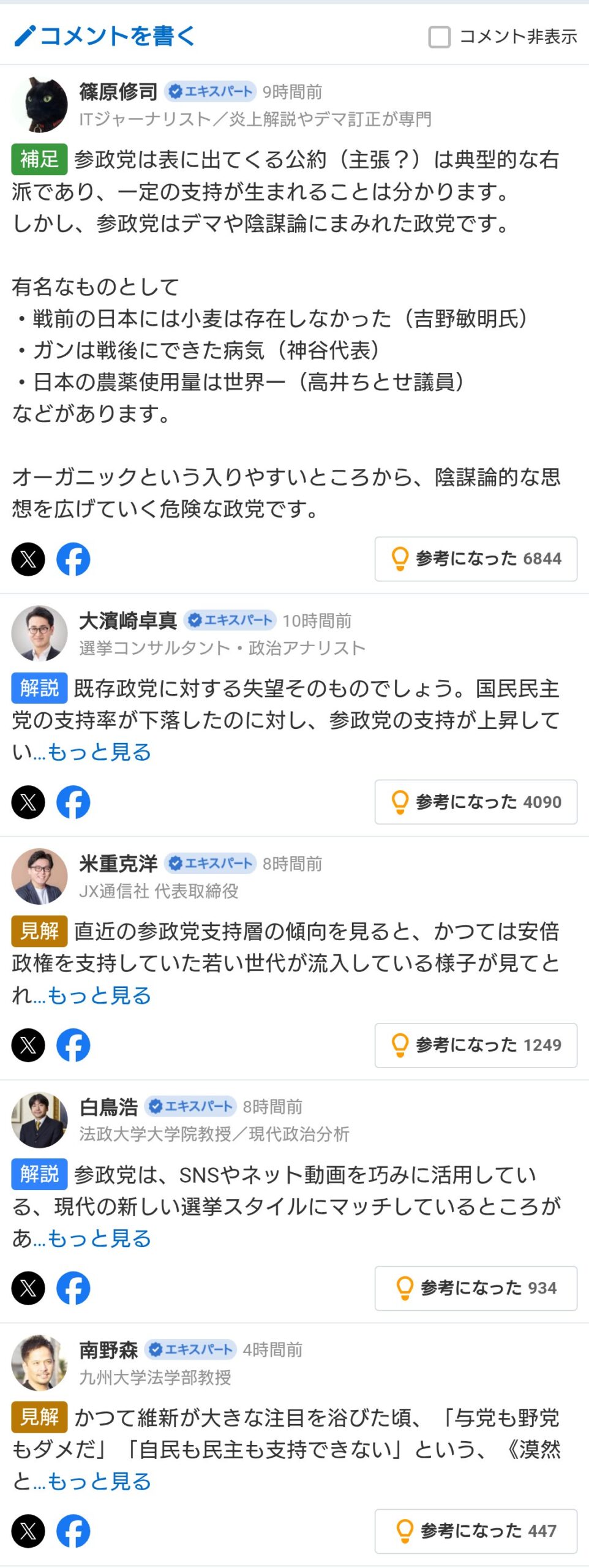
Task: Share 篠原修司's comment on X
Action: [x=28, y=559]
